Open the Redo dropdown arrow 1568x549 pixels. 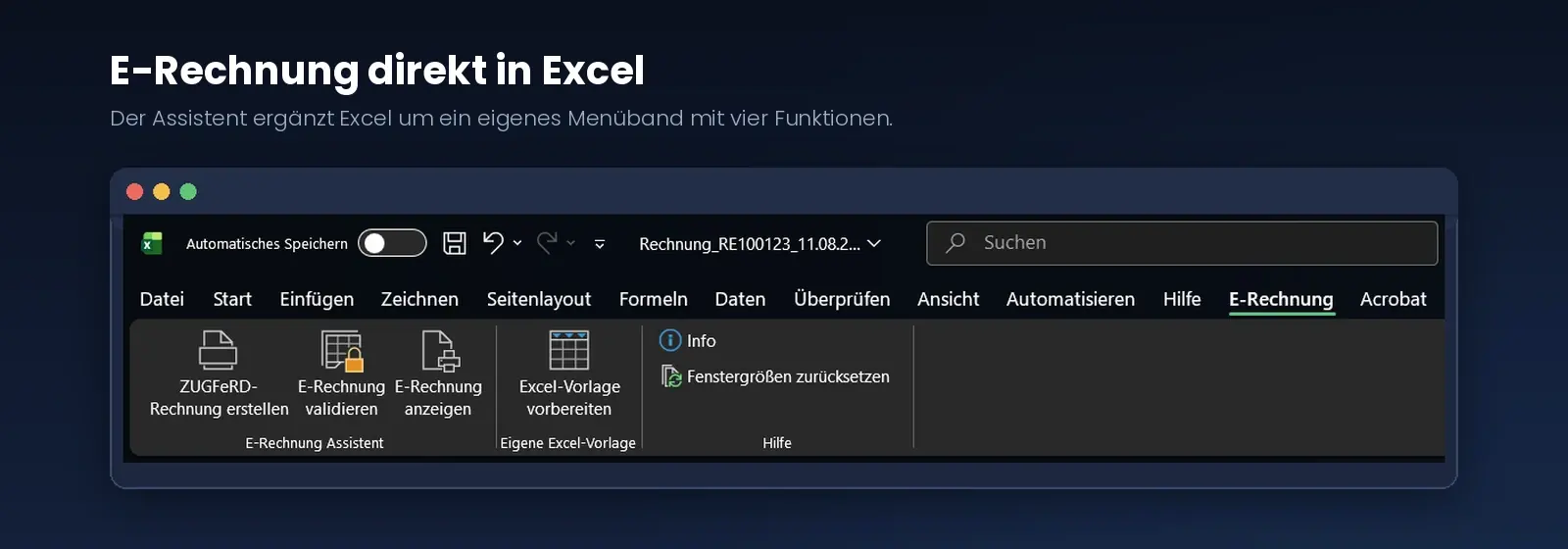(x=570, y=243)
